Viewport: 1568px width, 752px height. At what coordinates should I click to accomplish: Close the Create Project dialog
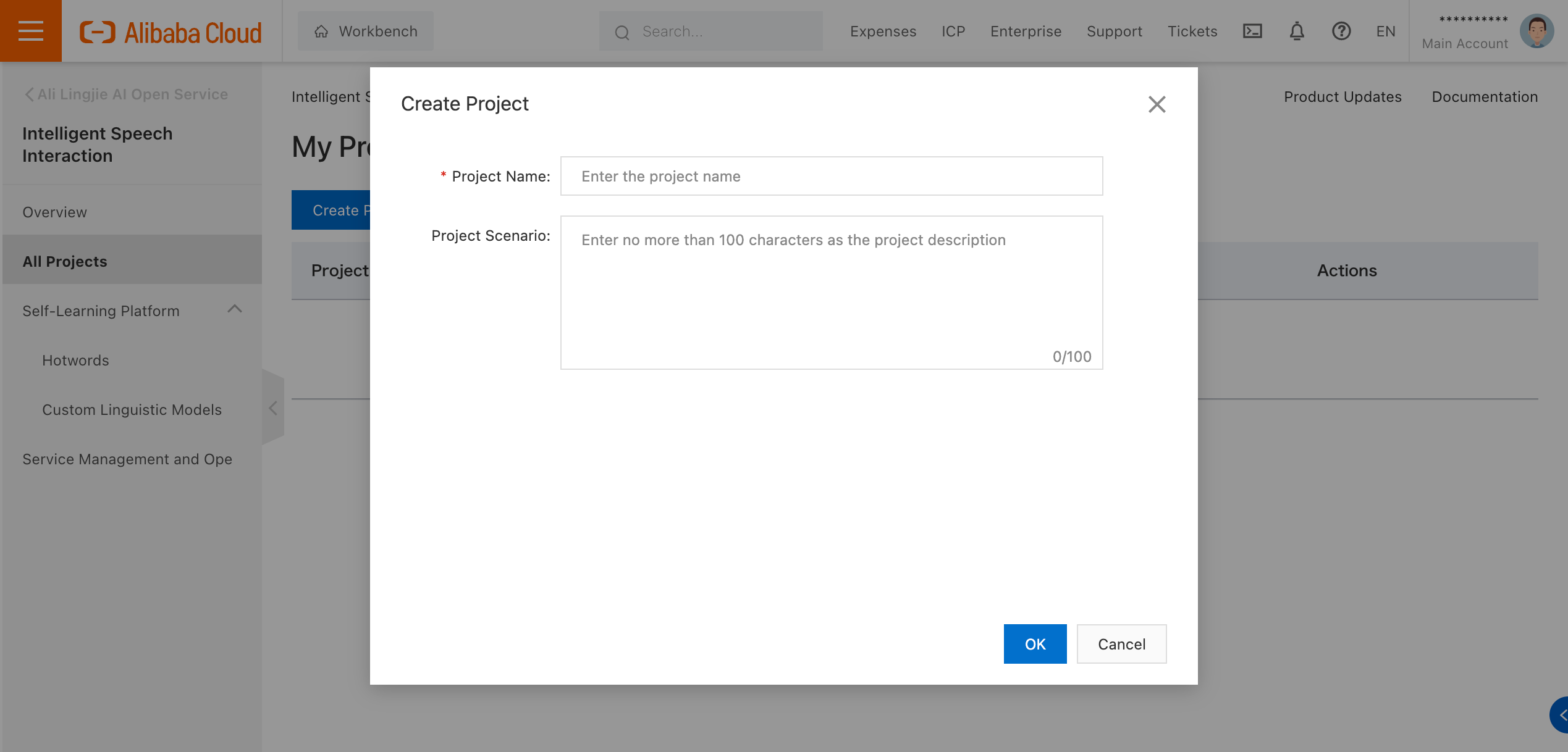click(1157, 104)
